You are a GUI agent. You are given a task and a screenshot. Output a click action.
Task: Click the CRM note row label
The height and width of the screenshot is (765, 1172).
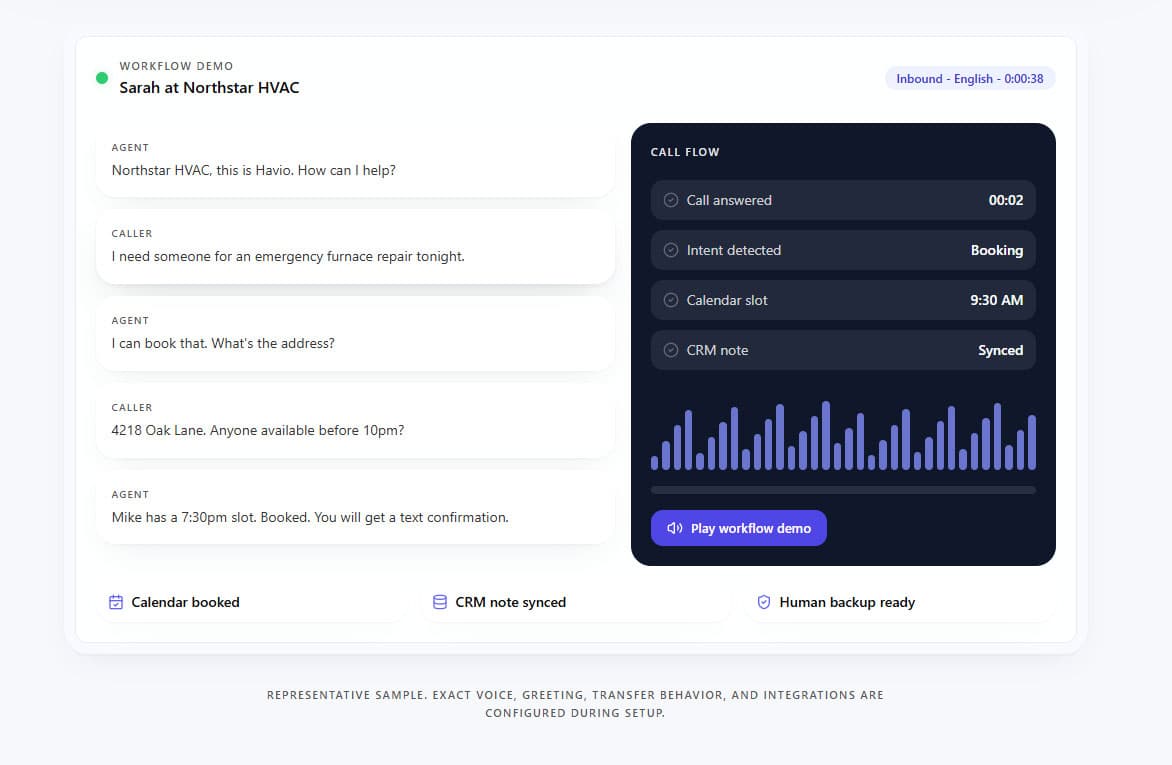pos(718,350)
